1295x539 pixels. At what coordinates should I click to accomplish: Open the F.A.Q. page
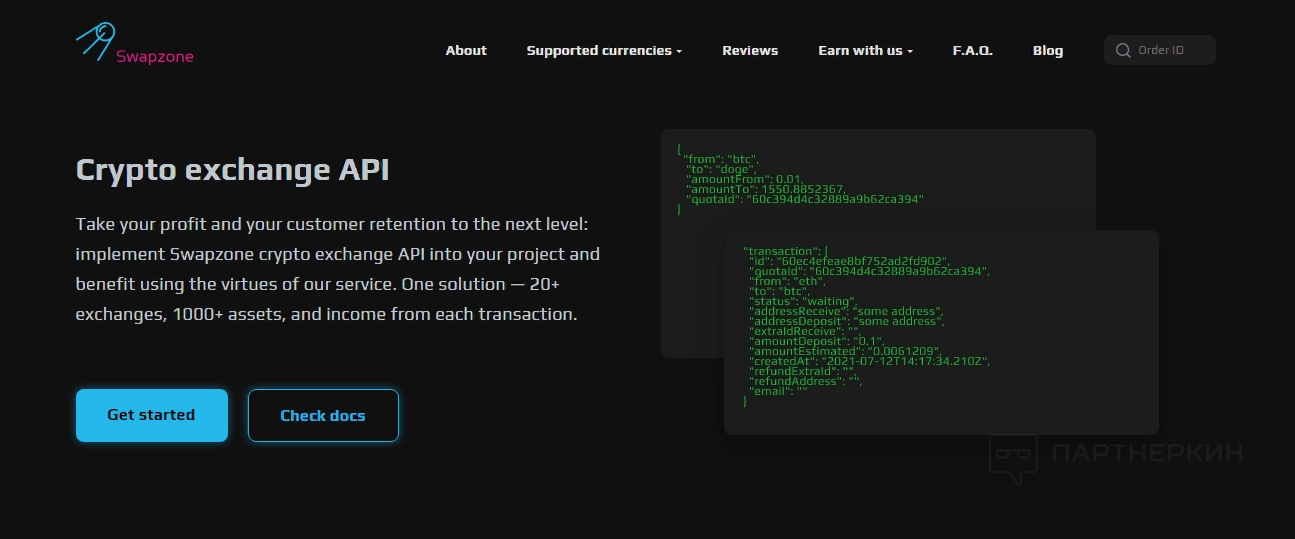click(973, 50)
